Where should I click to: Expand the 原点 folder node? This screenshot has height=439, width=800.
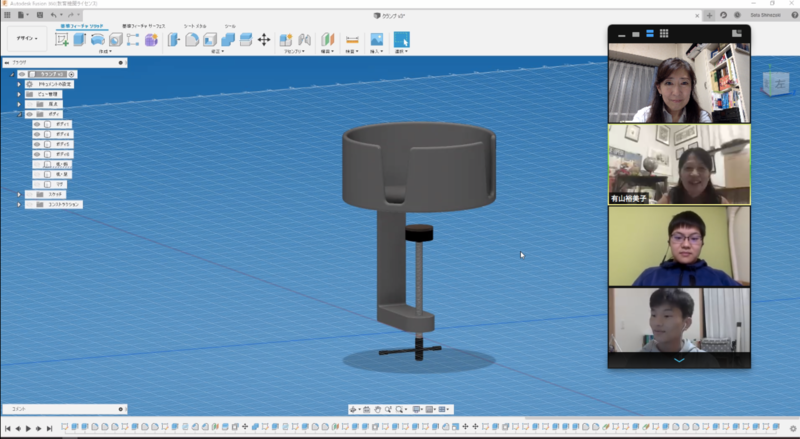(x=19, y=104)
